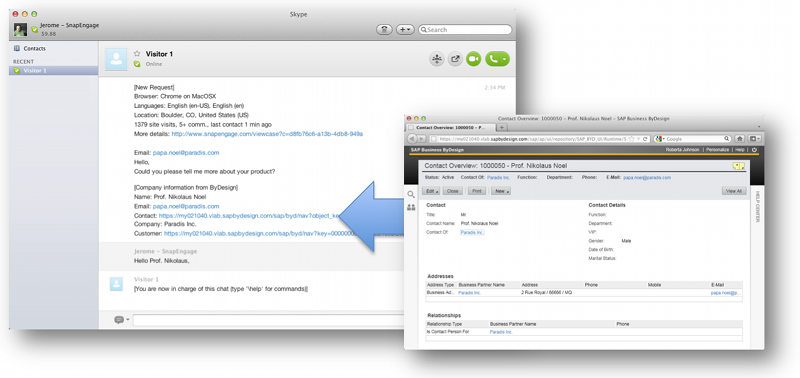
Task: Open the Help Center side panel
Action: pos(757,207)
